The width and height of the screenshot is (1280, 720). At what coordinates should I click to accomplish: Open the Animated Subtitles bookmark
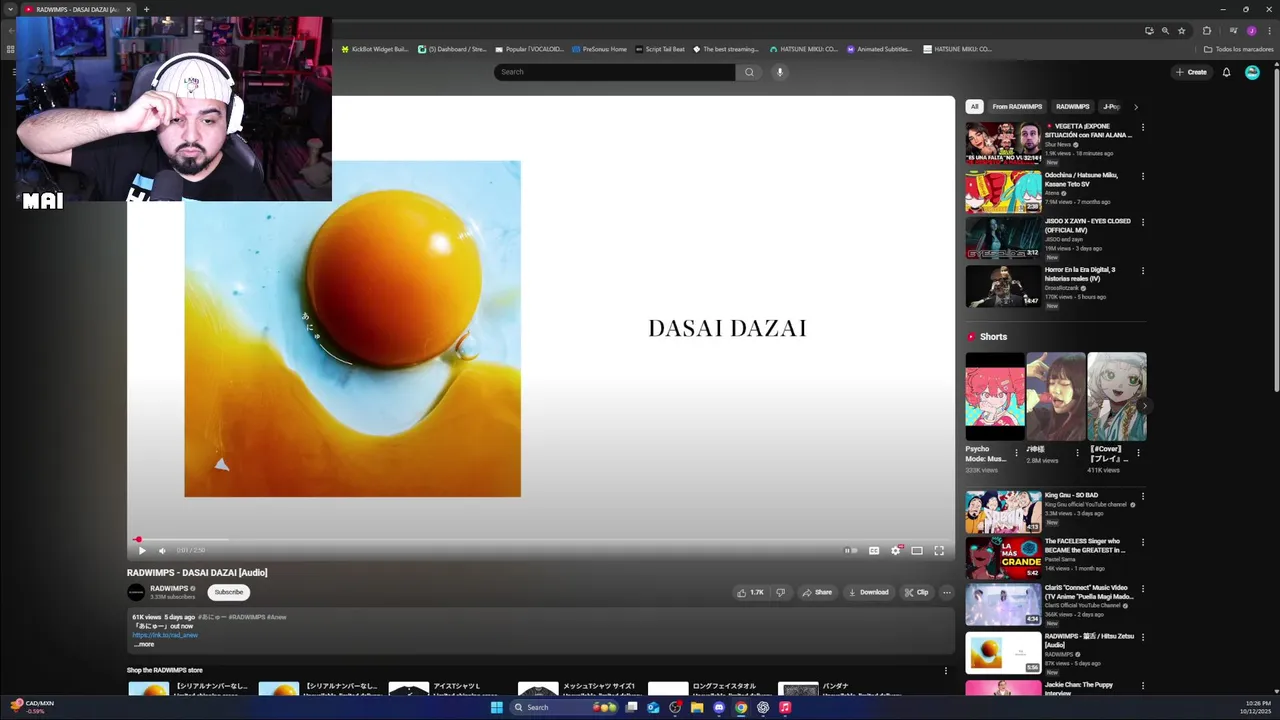879,49
